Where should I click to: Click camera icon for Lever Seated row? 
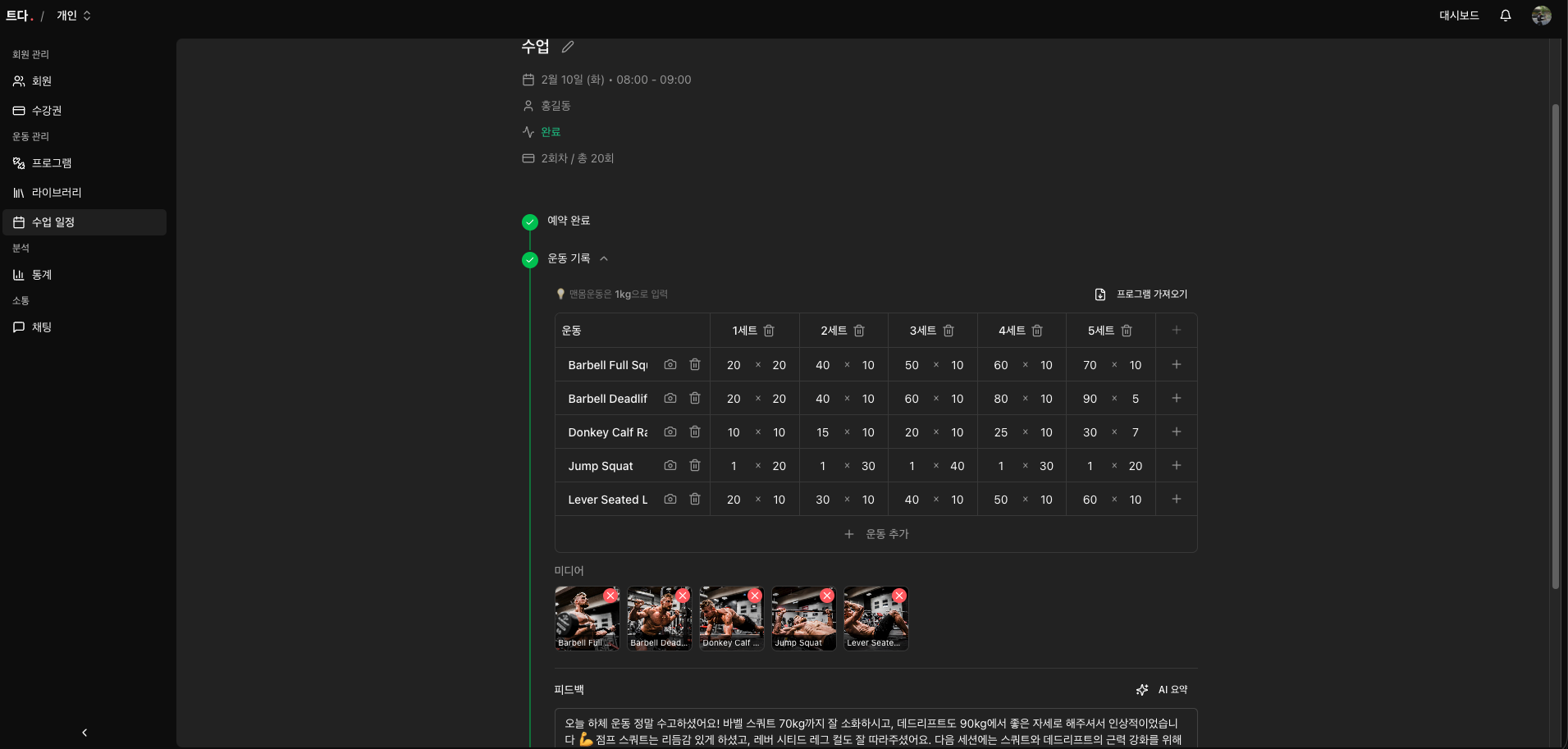[x=670, y=500]
